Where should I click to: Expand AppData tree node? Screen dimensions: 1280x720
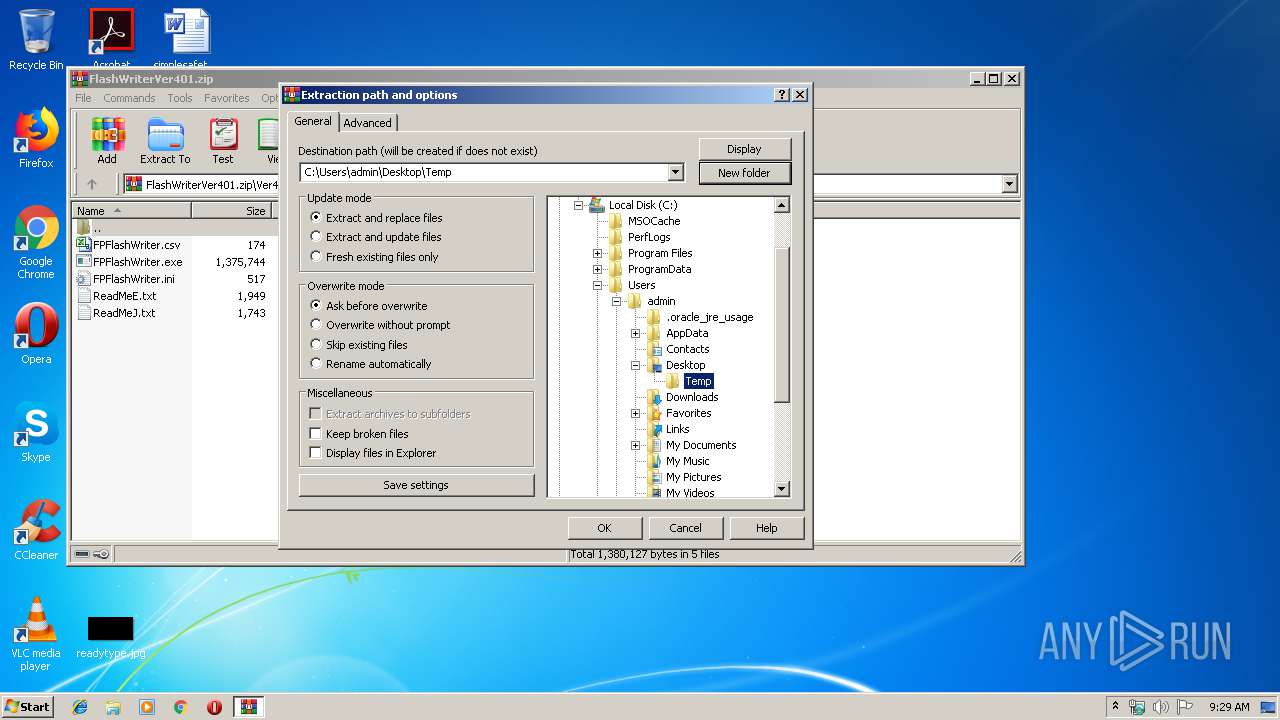(x=635, y=333)
